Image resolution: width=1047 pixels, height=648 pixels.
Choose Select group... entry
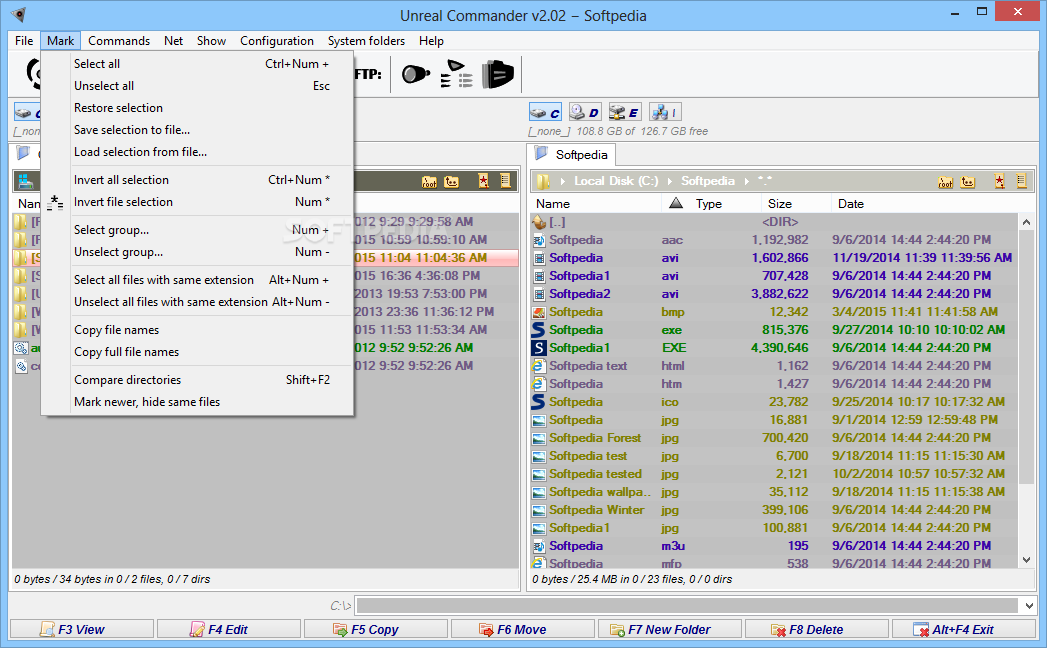[198, 230]
